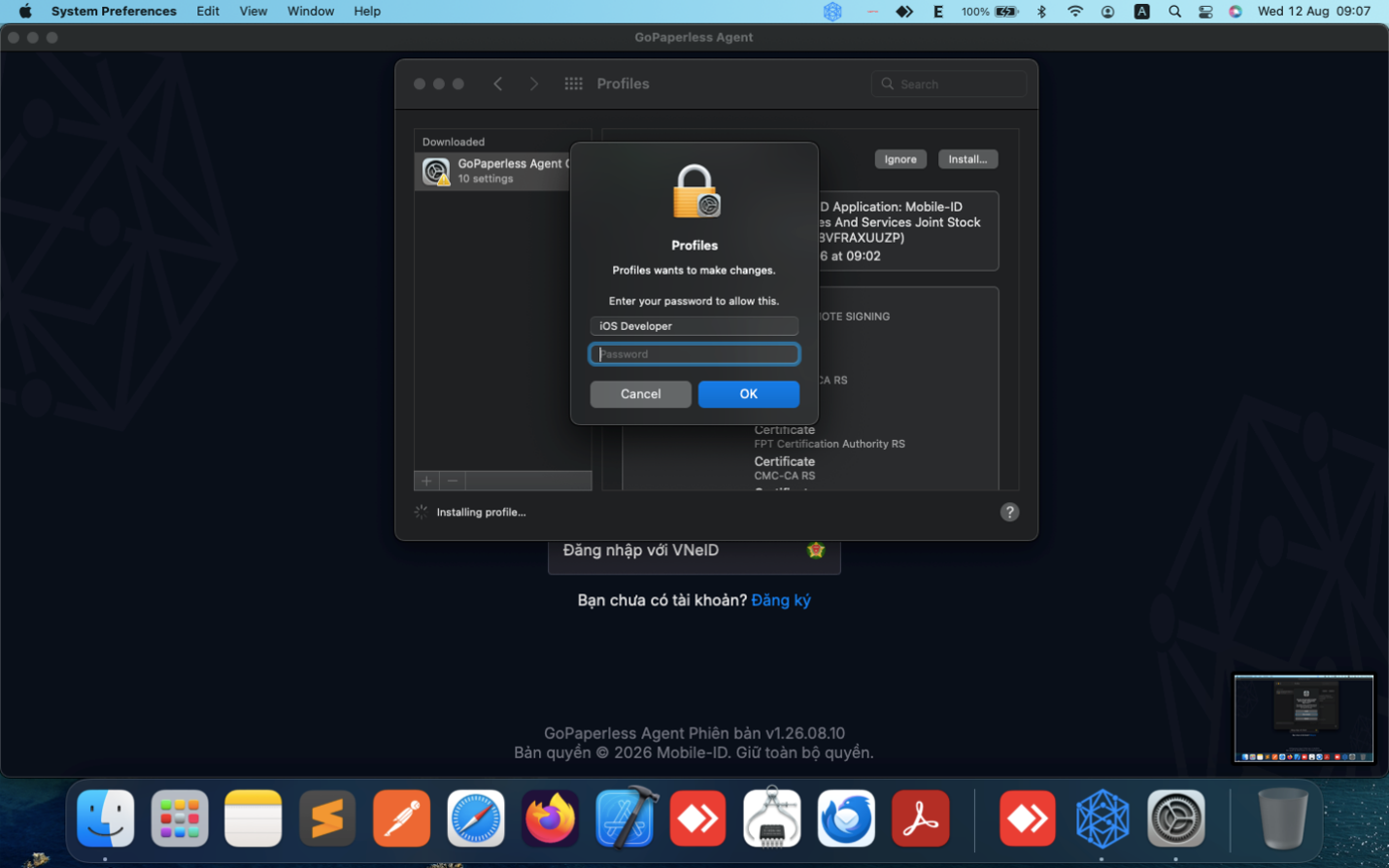Go back with the left chevron
Image resolution: width=1389 pixels, height=868 pixels.
click(x=498, y=83)
